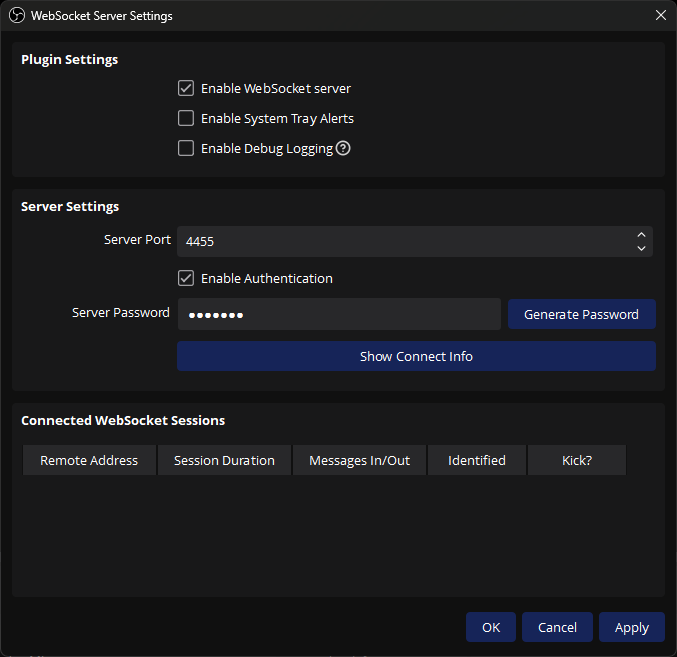677x657 pixels.
Task: Sort by Messages In/Out column
Action: click(359, 460)
